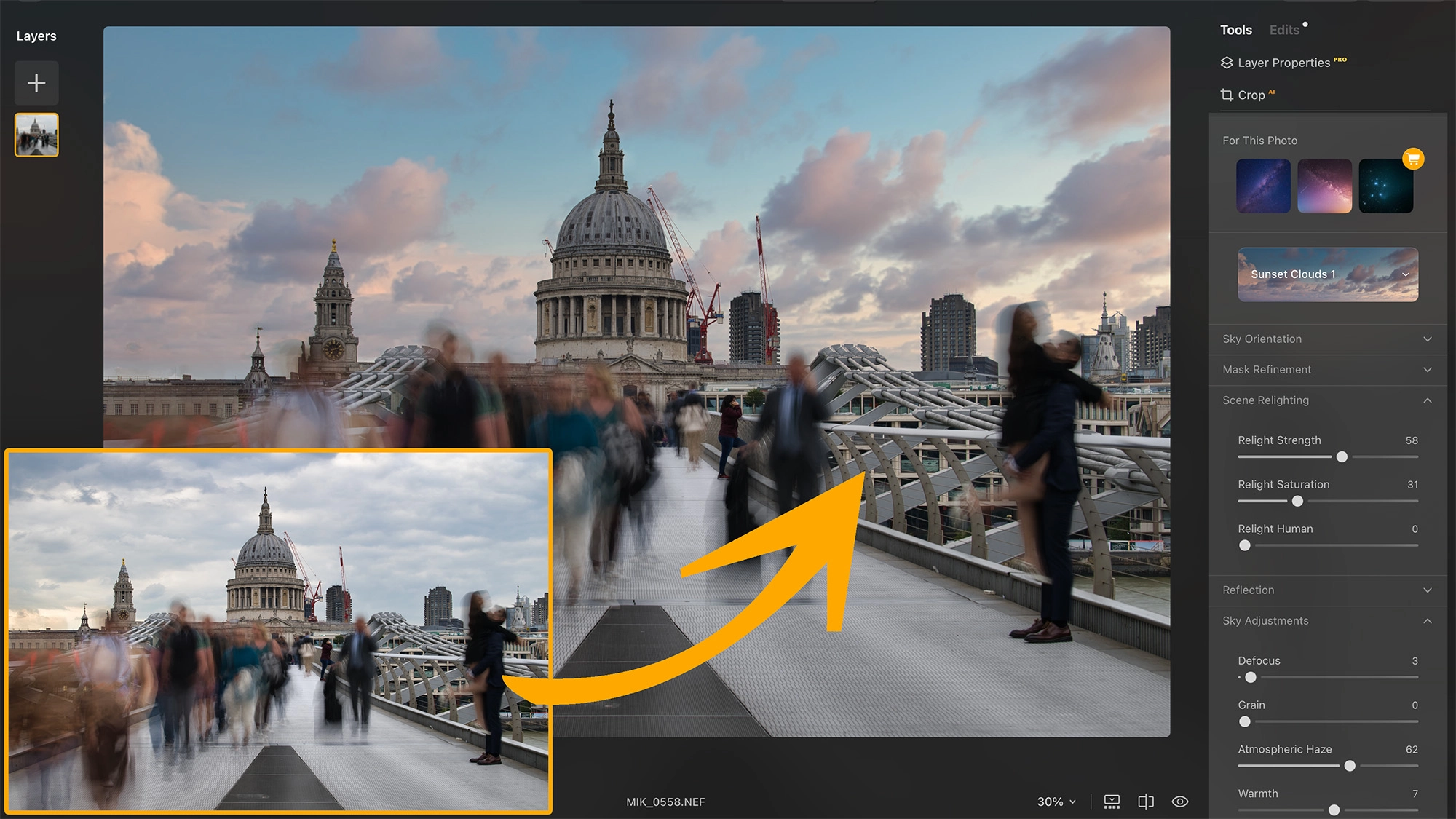Click the Relight Strength slider handle

[x=1342, y=457]
